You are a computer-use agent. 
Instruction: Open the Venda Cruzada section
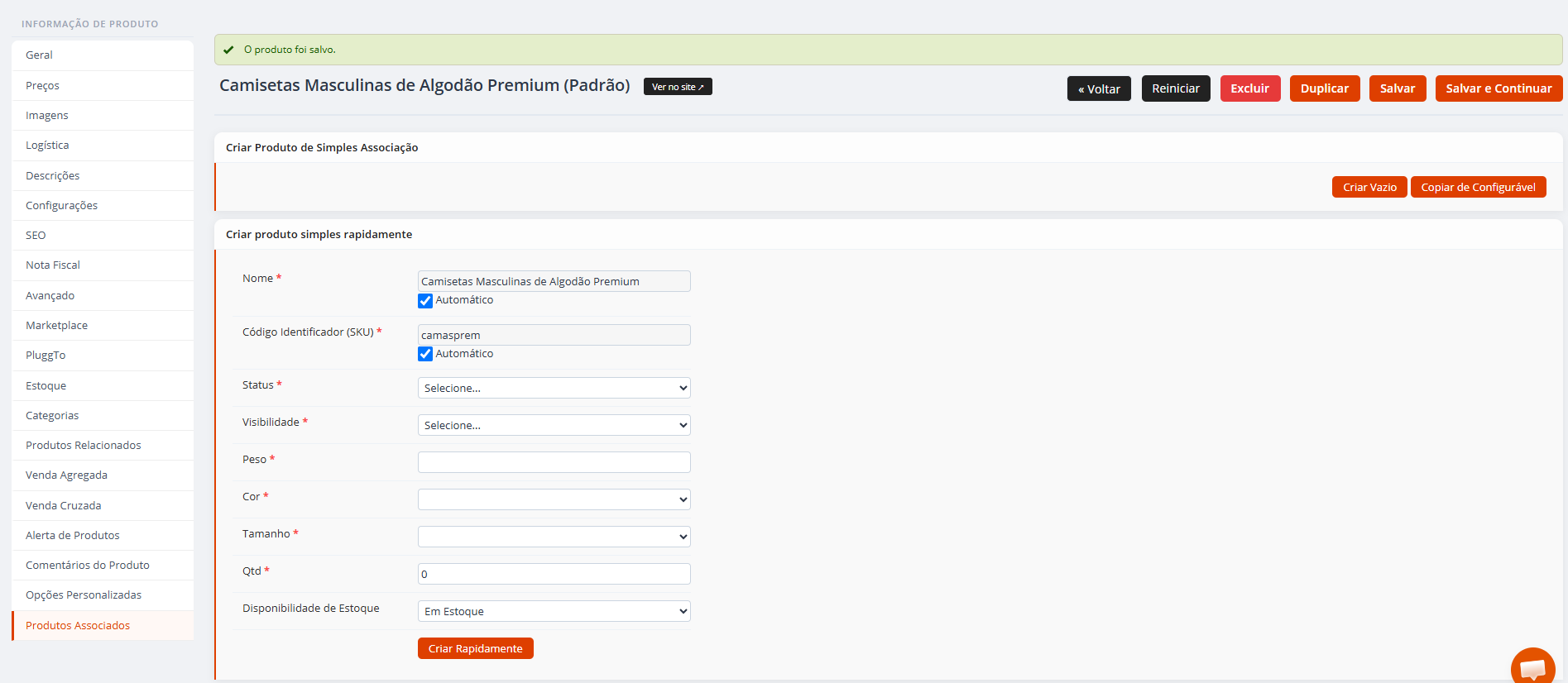103,505
